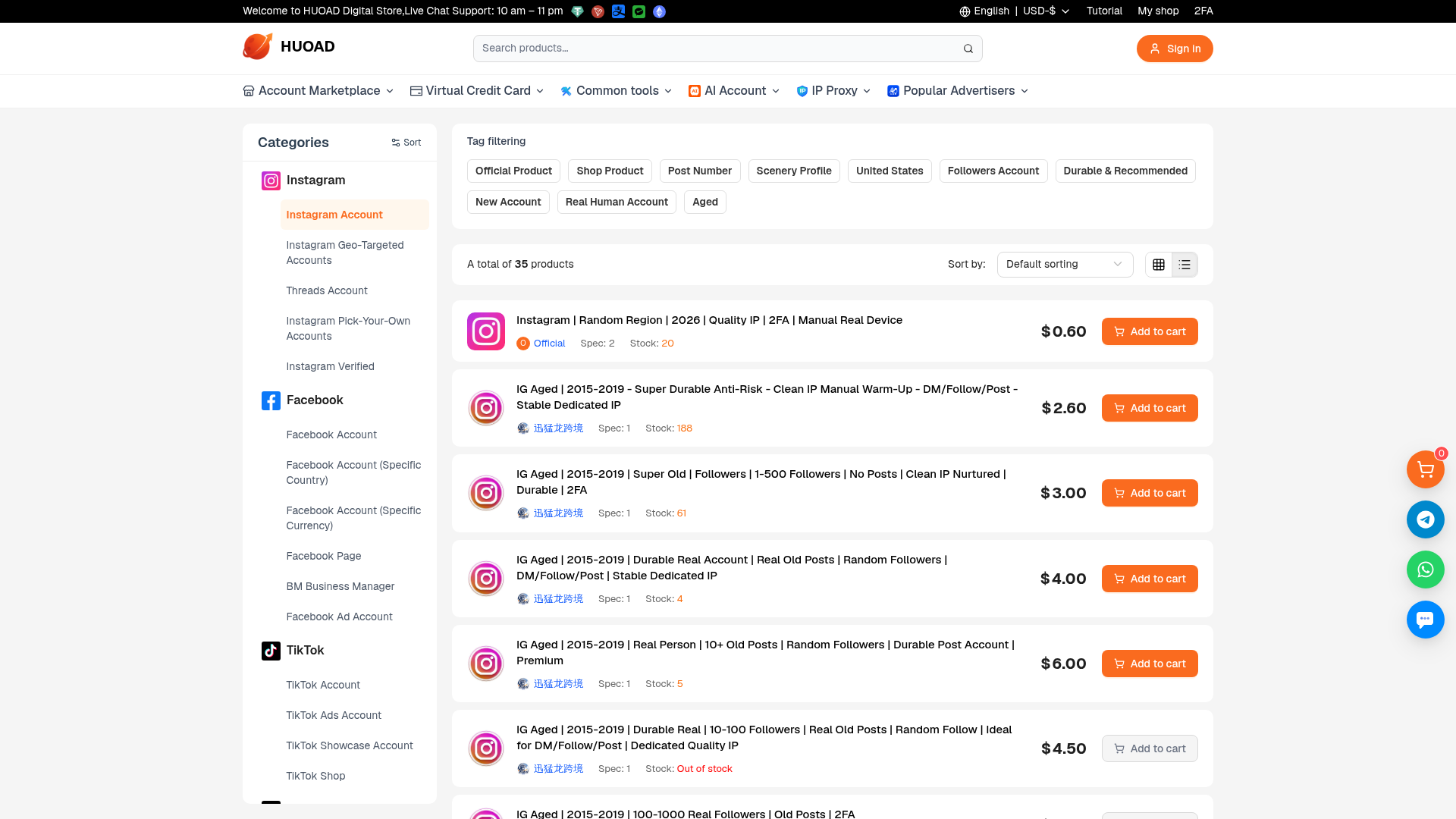
Task: Switch to list view layout
Action: click(1185, 265)
